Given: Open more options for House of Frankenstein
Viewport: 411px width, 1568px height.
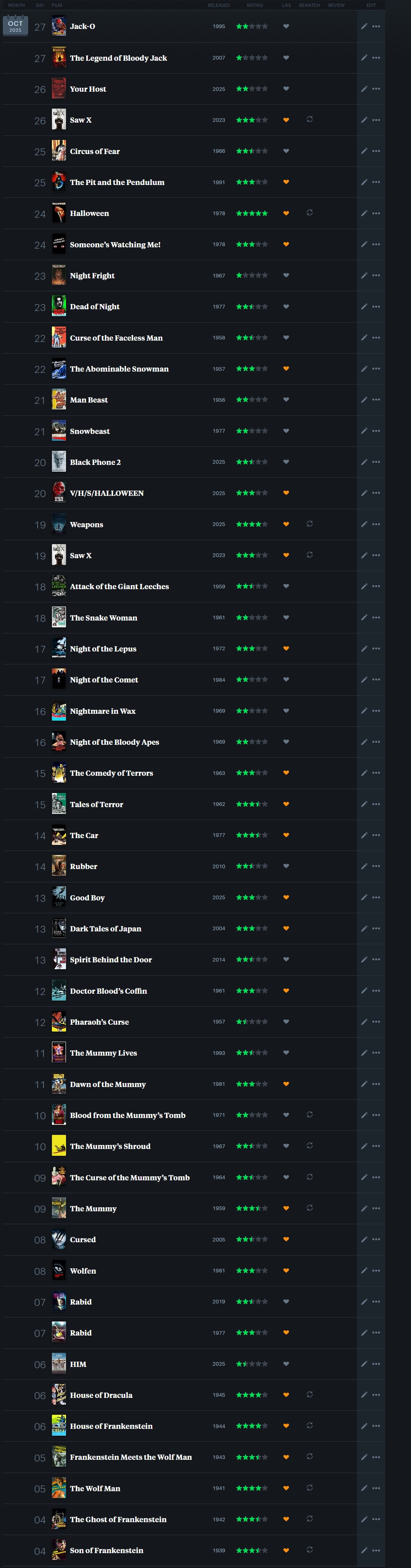Looking at the screenshot, I should [376, 1426].
